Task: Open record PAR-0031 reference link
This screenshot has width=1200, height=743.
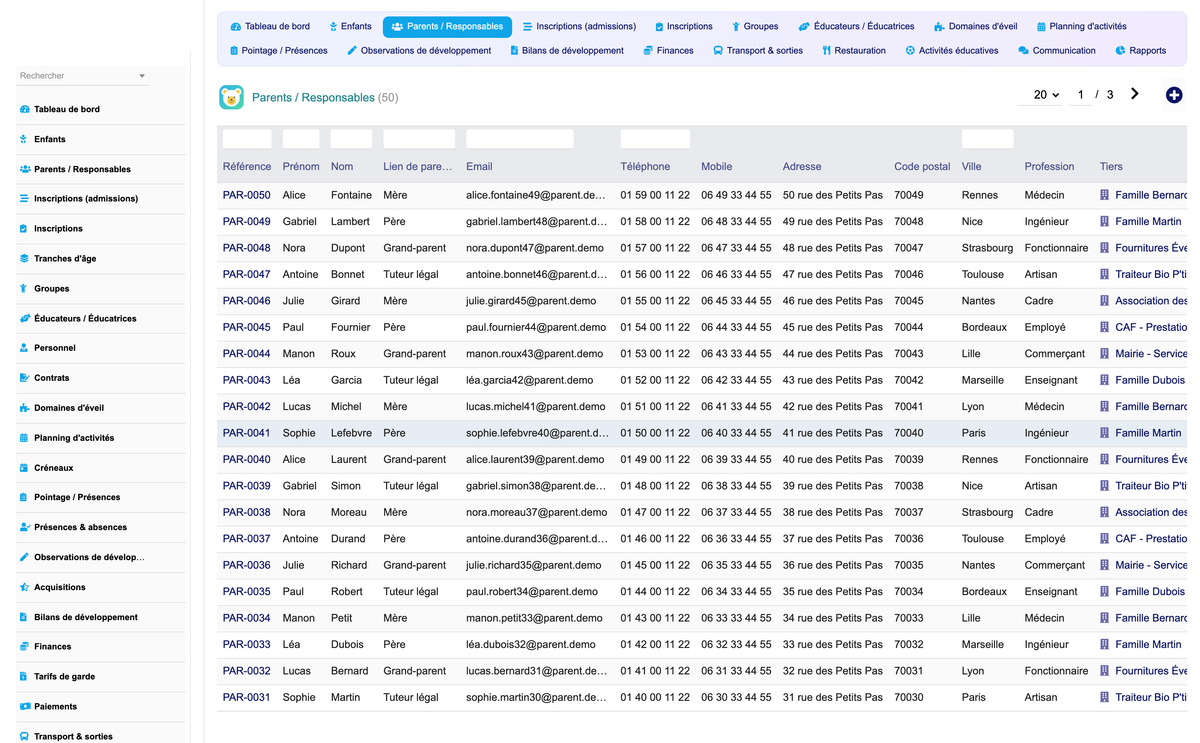Action: (x=246, y=697)
